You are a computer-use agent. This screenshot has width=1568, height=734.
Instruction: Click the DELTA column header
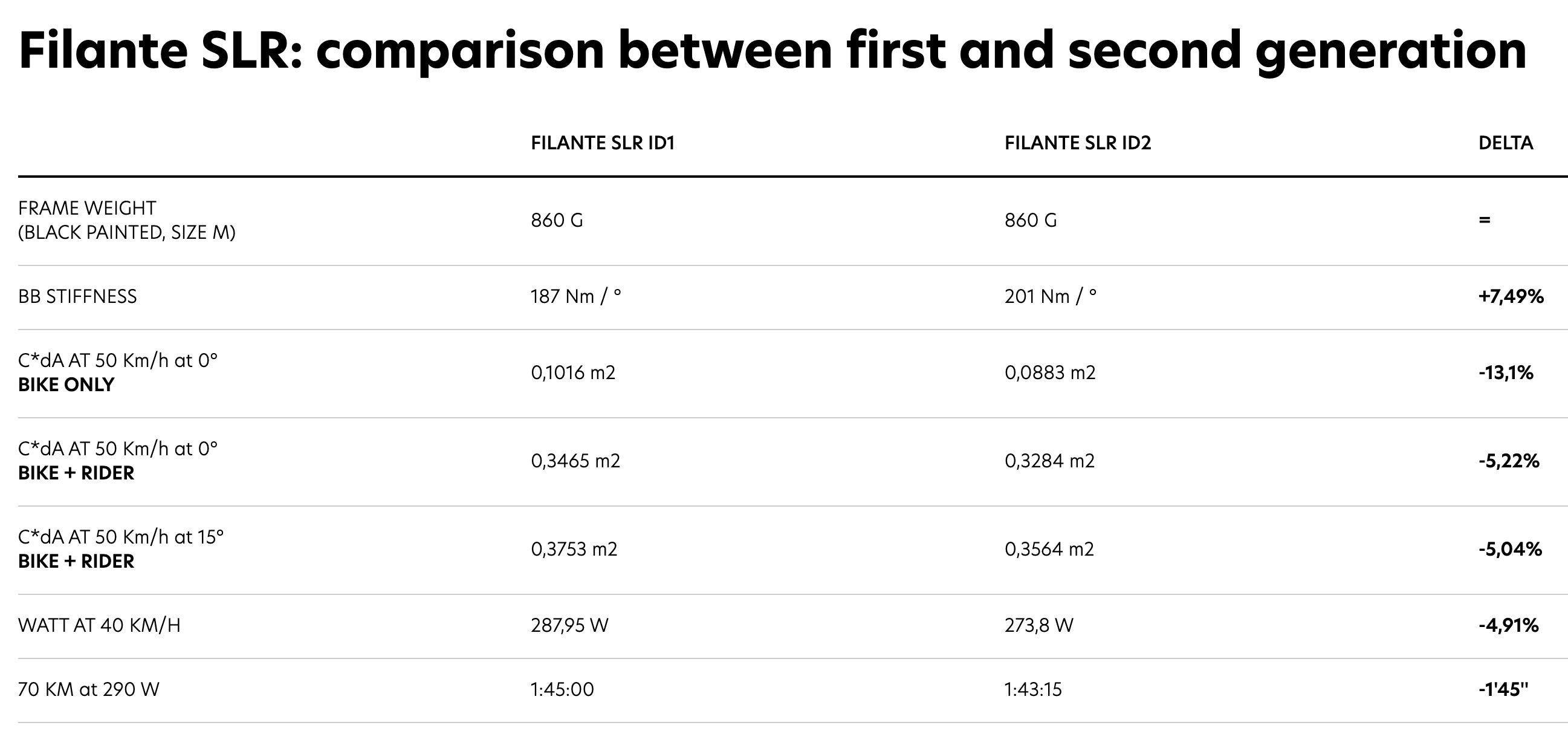coord(1506,143)
